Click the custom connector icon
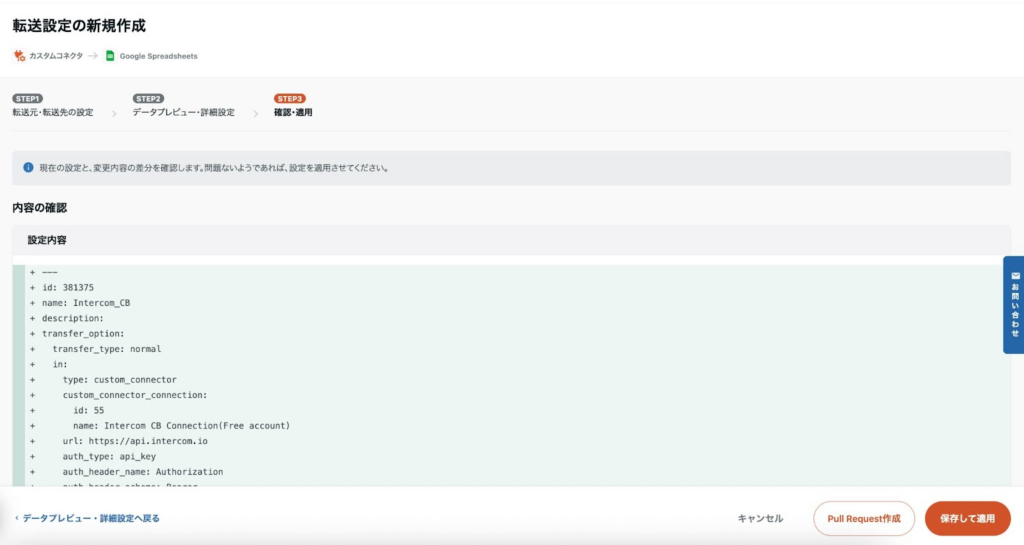Viewport: 1024px width, 545px height. click(19, 56)
